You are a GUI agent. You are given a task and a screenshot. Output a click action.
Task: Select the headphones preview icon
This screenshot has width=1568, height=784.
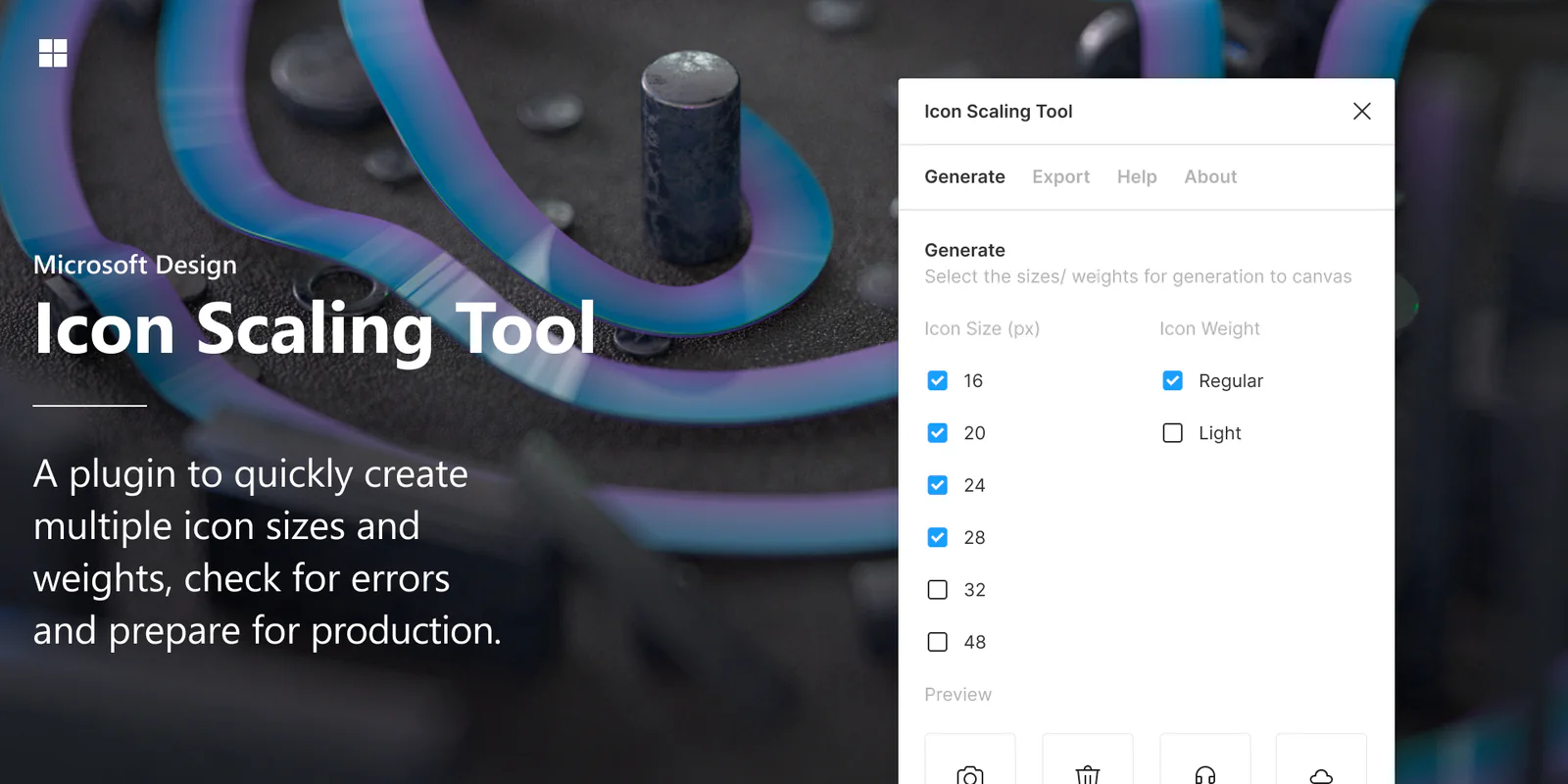click(1205, 759)
